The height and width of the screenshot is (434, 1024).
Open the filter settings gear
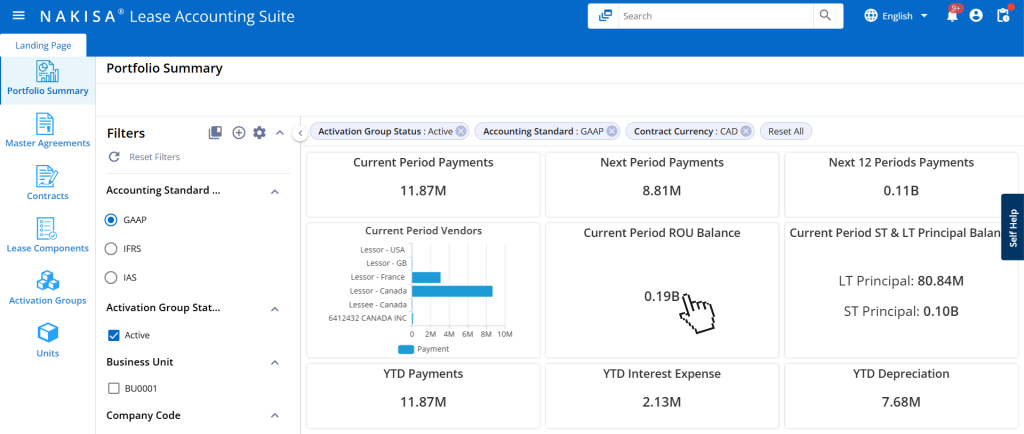tap(259, 132)
